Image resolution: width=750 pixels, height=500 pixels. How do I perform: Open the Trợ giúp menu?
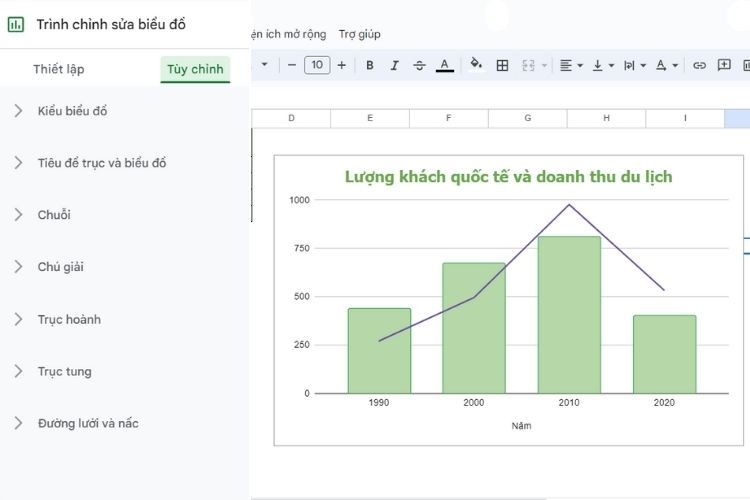[x=360, y=34]
